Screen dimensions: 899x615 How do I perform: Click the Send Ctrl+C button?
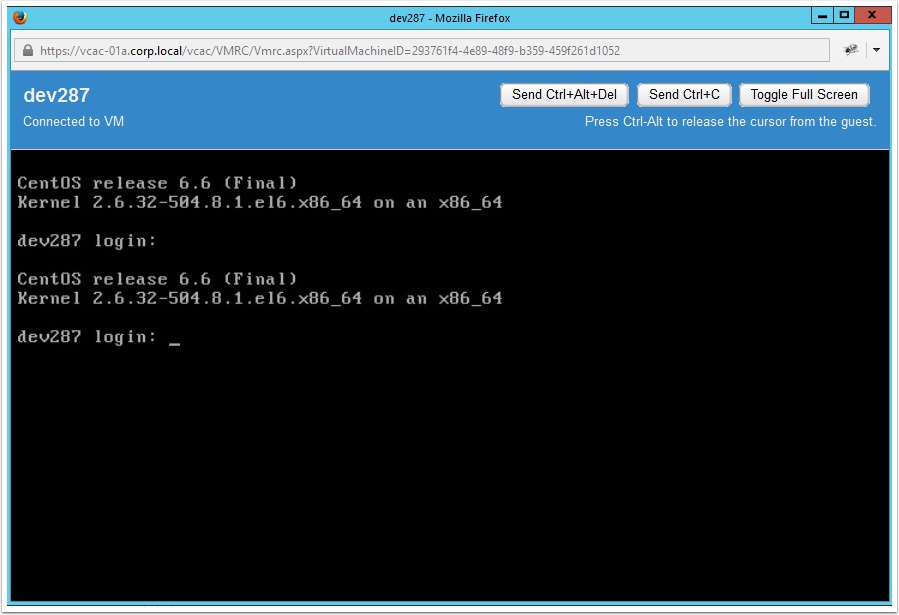pyautogui.click(x=684, y=95)
